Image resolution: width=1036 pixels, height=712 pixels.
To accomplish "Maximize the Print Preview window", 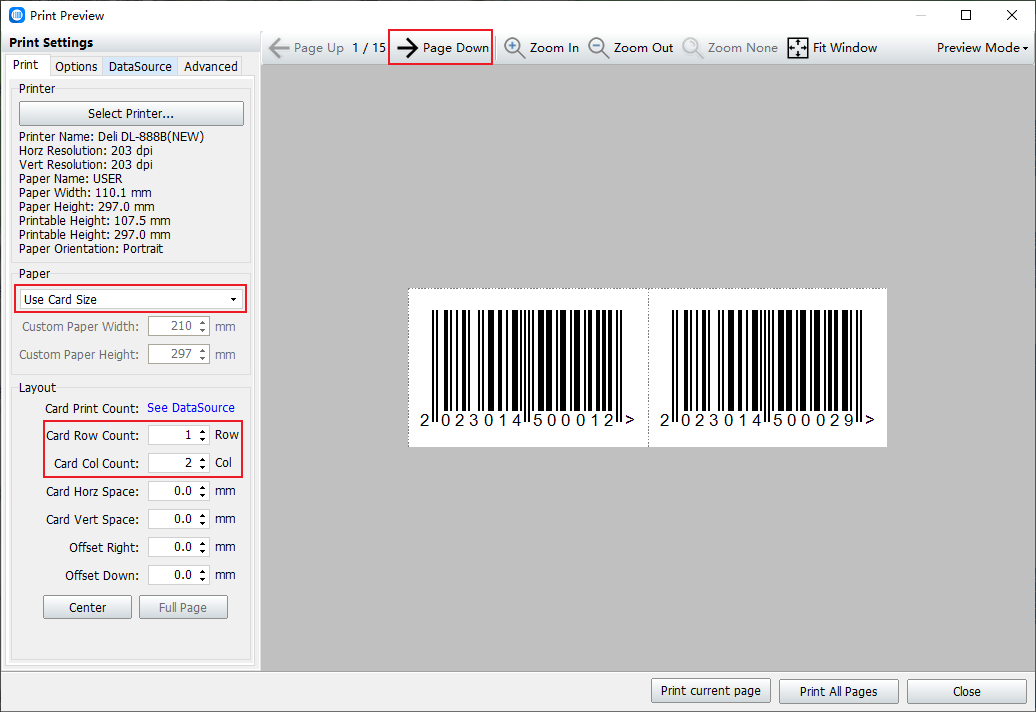I will pyautogui.click(x=966, y=15).
